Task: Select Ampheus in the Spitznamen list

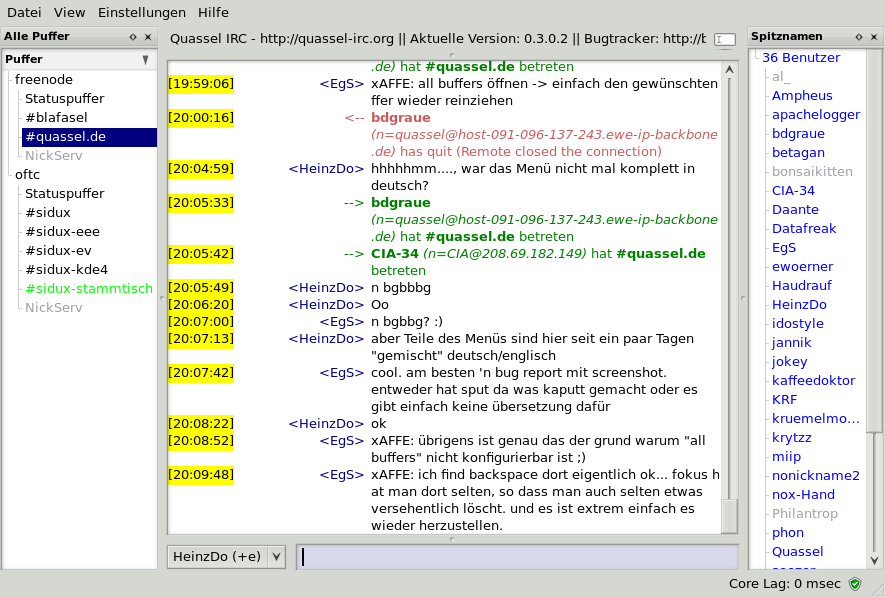Action: click(x=802, y=96)
